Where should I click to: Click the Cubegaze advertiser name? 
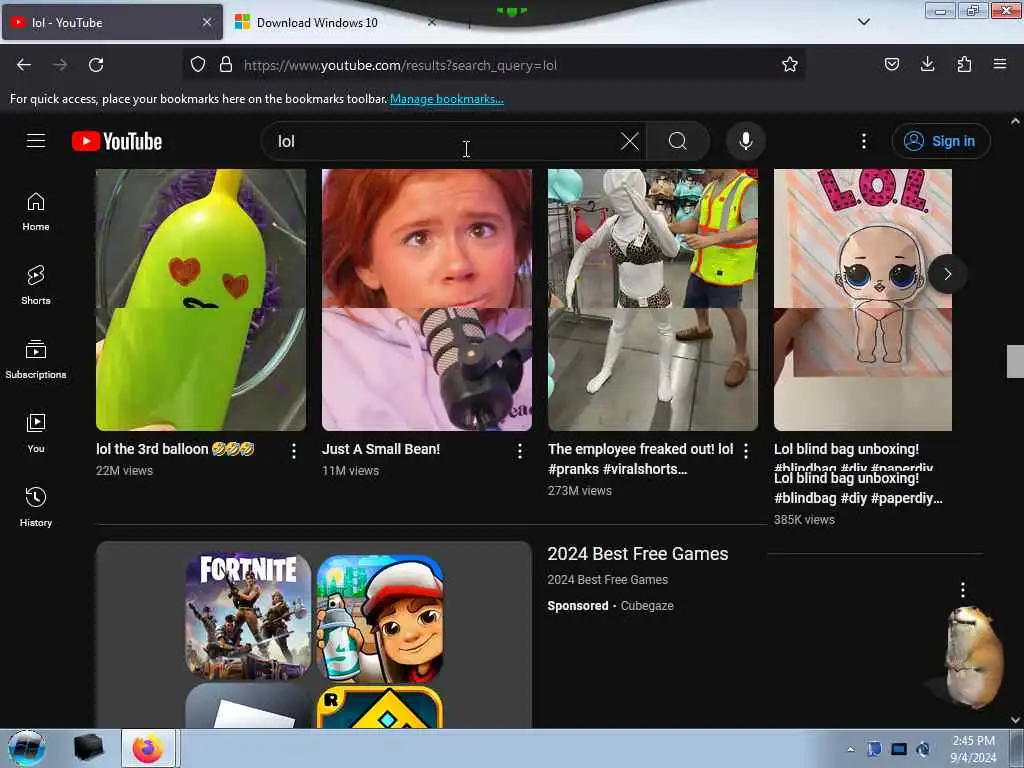pos(647,606)
